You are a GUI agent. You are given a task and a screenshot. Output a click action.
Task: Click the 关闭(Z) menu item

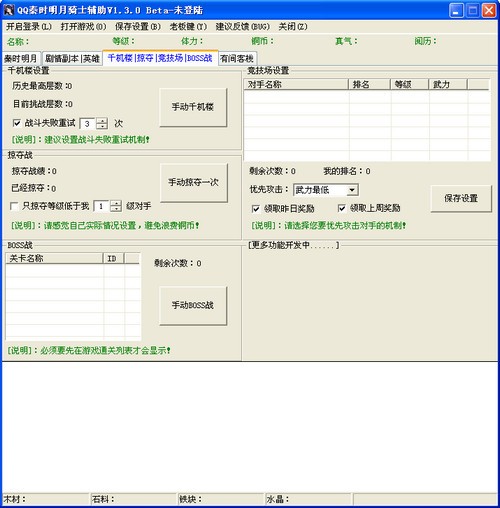293,26
